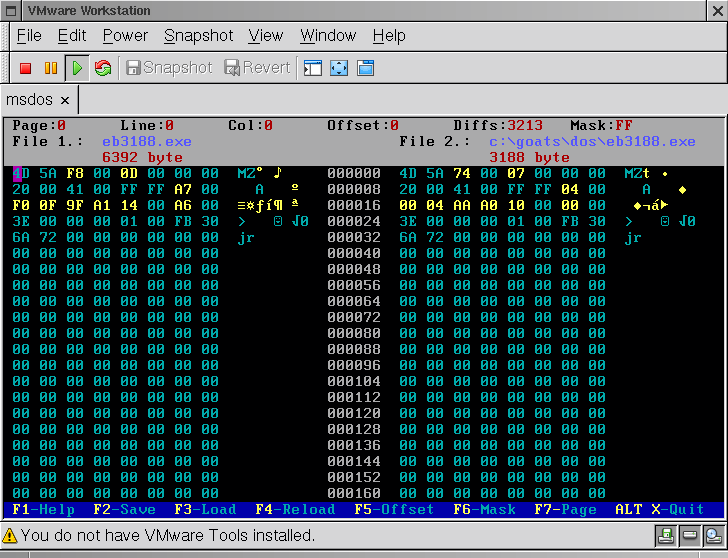Viewport: 728px width, 558px height.
Task: Click the yellow 9F byte in File 1
Action: click(x=75, y=206)
